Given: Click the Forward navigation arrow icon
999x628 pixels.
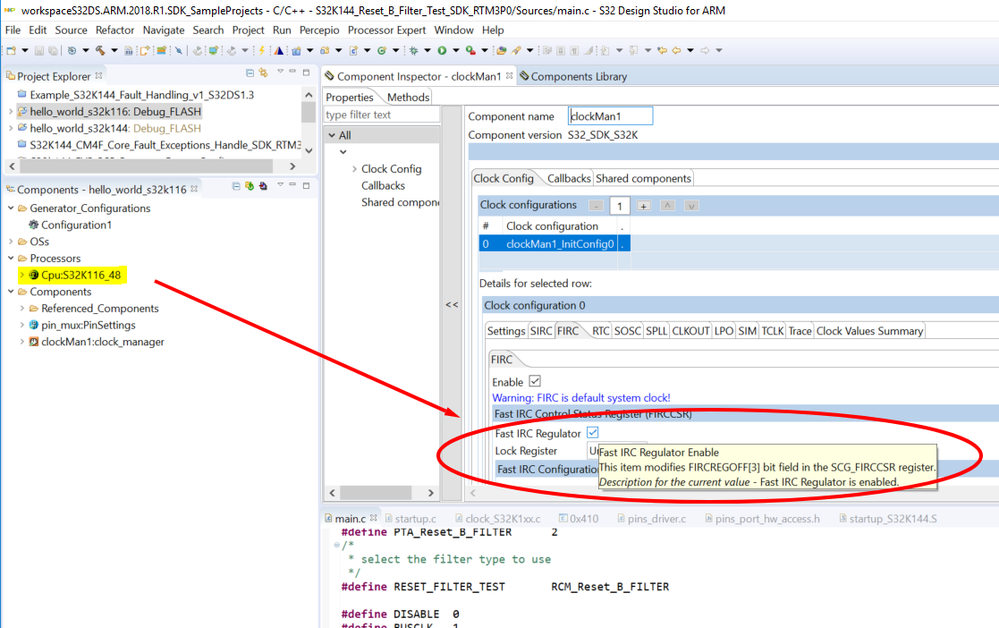Looking at the screenshot, I should tap(705, 50).
